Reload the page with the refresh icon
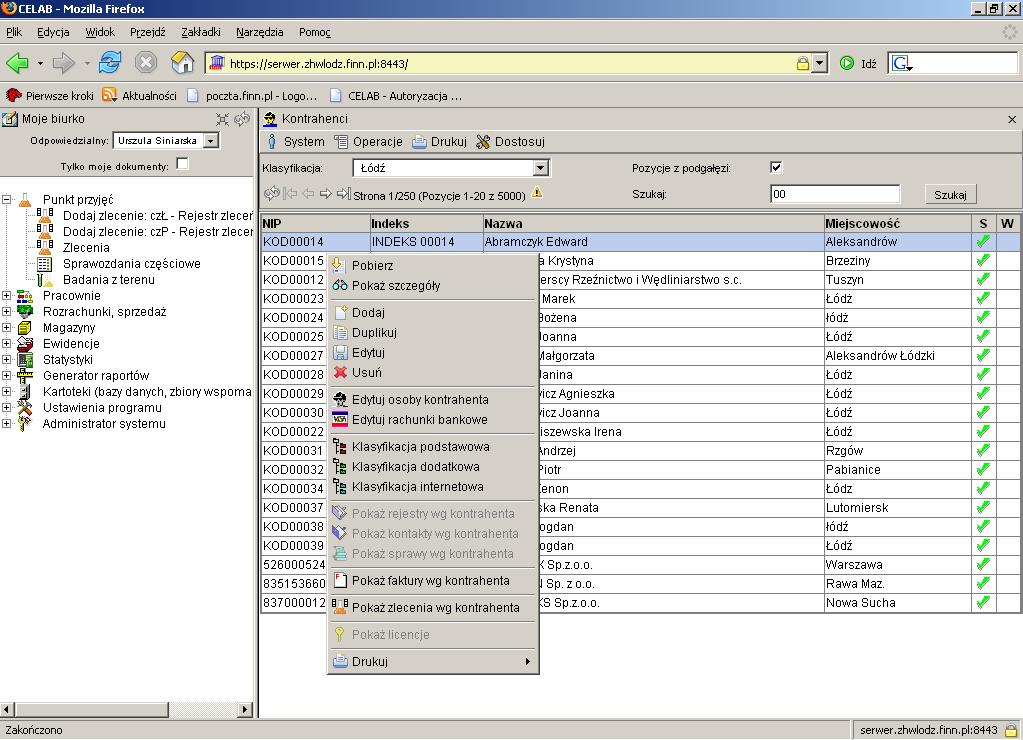Screen dimensions: 1023x740 (110, 63)
